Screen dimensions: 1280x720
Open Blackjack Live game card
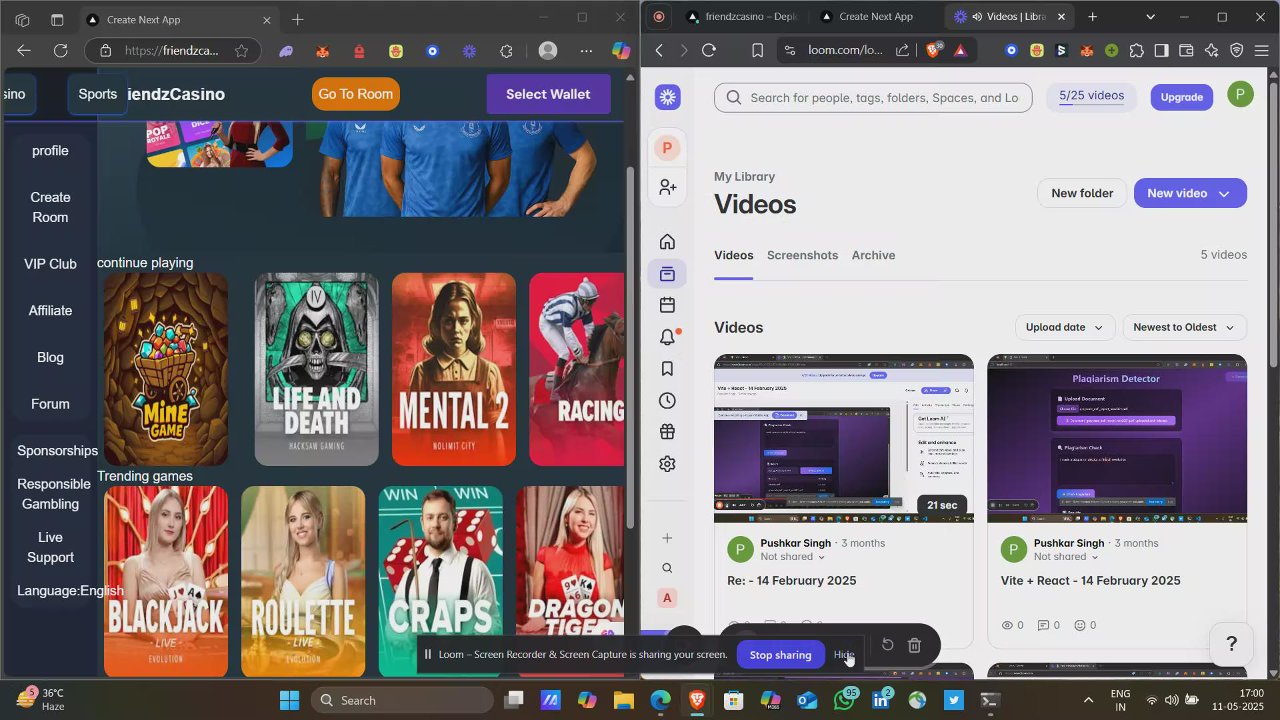pos(166,581)
